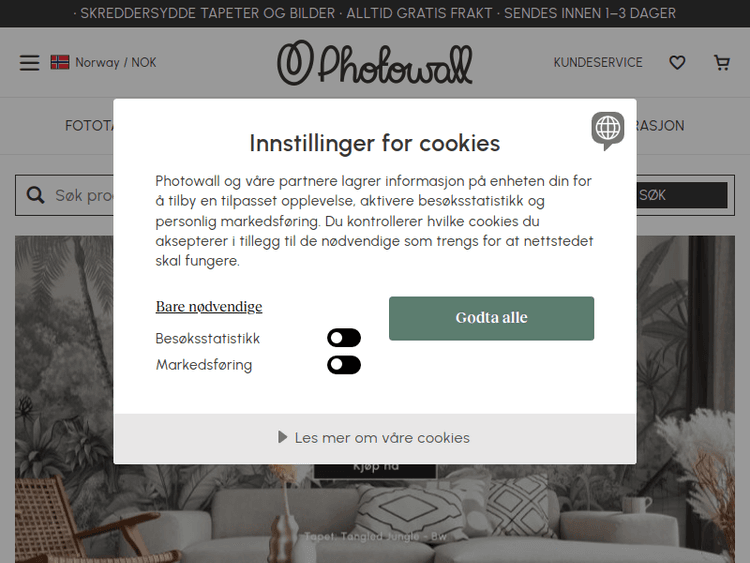This screenshot has height=563, width=750.
Task: Click the Bare nødvendige link
Action: click(209, 306)
